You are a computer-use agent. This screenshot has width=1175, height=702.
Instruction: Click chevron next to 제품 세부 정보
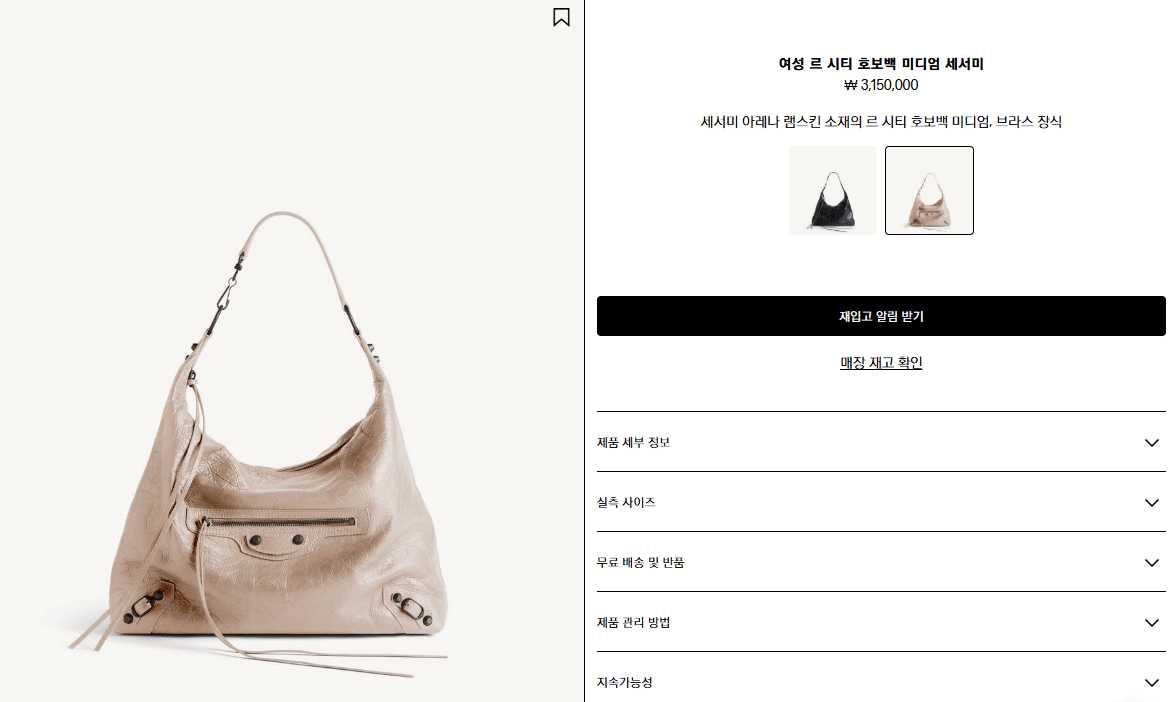(x=1152, y=443)
